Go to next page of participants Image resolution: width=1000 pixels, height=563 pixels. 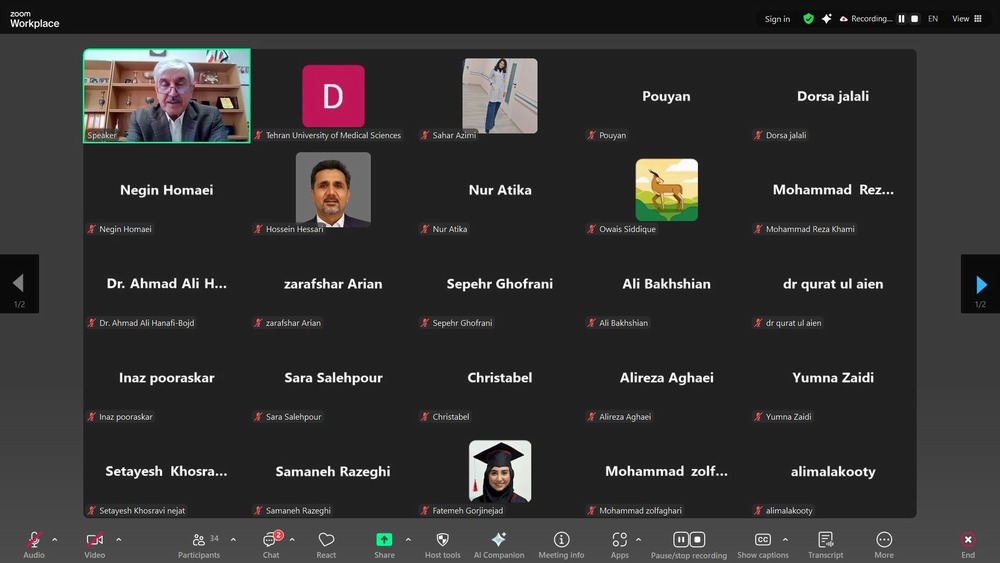(980, 285)
